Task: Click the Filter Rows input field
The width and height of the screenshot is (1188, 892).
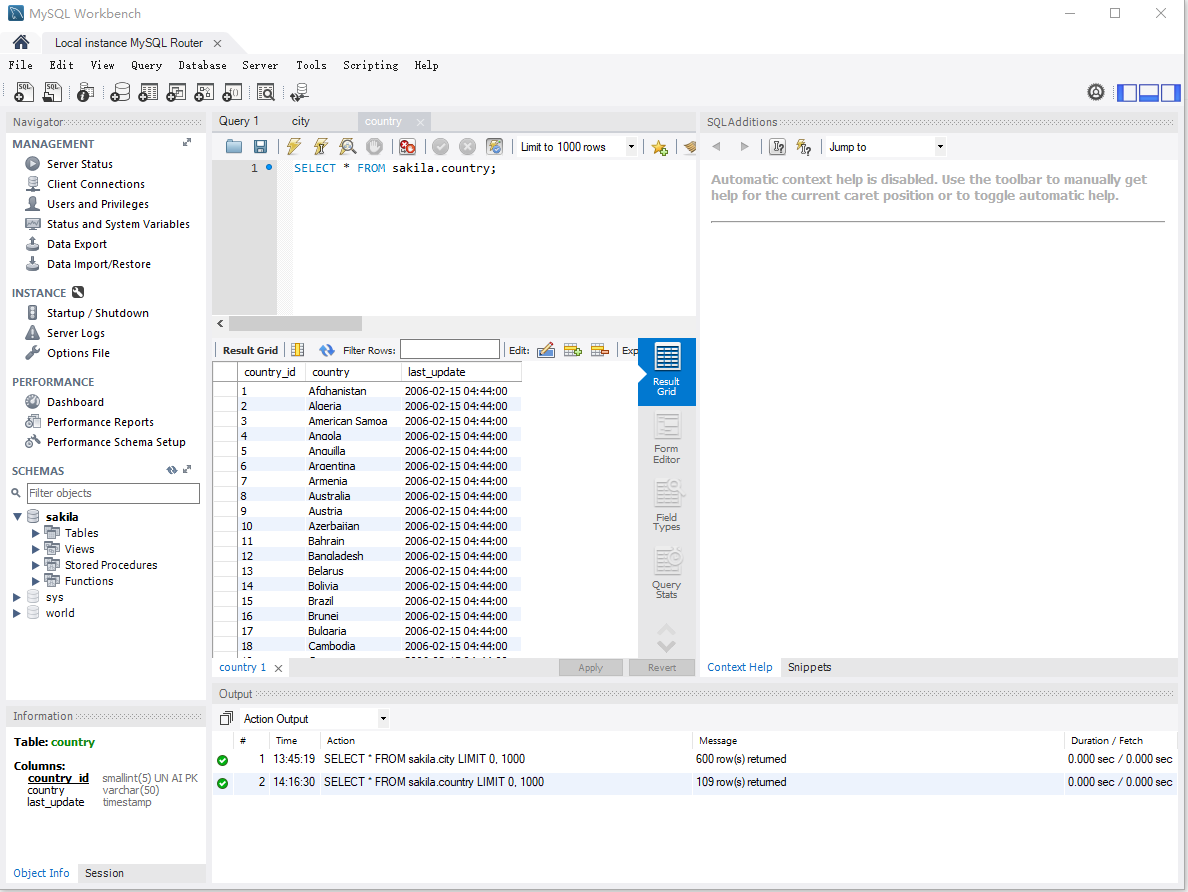Action: [450, 349]
